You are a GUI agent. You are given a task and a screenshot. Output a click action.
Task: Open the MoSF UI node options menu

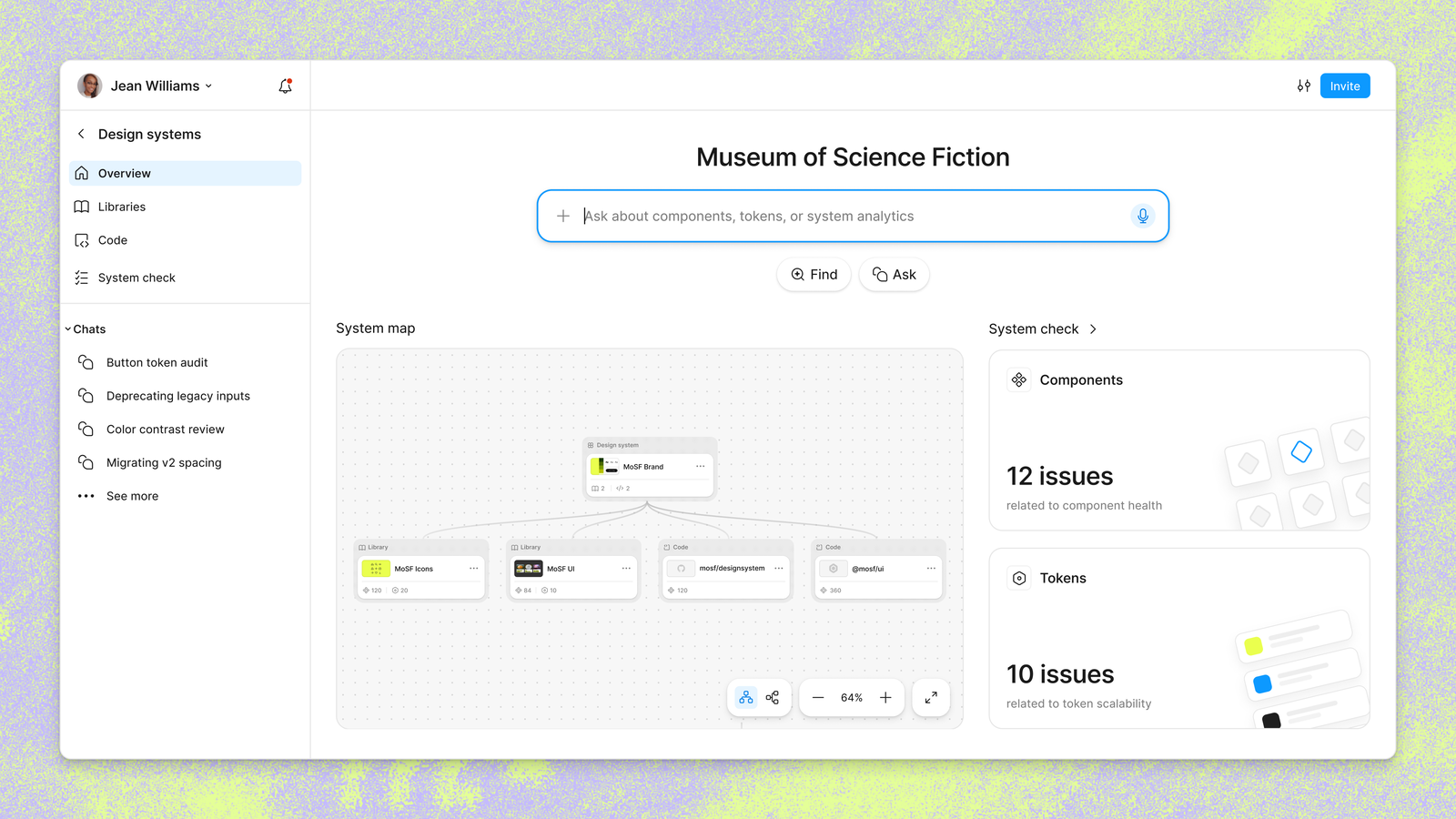[626, 569]
